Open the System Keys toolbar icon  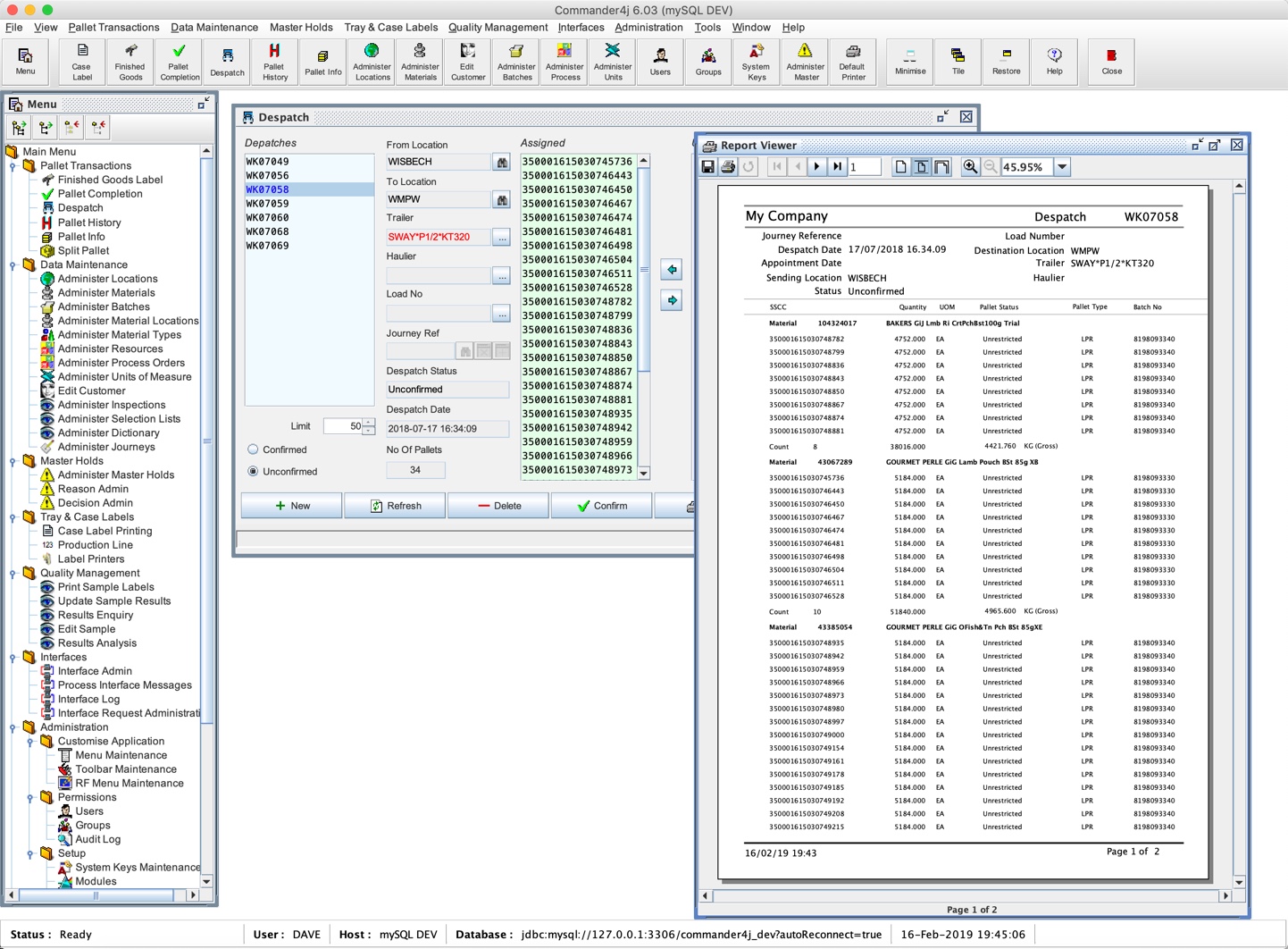pyautogui.click(x=756, y=61)
